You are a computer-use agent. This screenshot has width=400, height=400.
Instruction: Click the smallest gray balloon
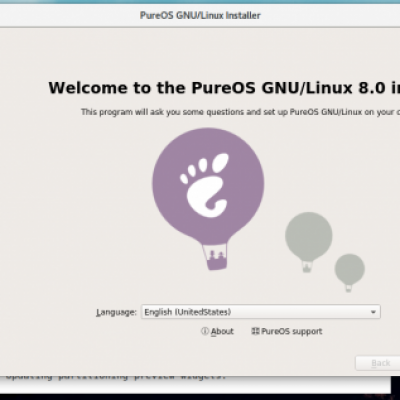click(x=350, y=269)
